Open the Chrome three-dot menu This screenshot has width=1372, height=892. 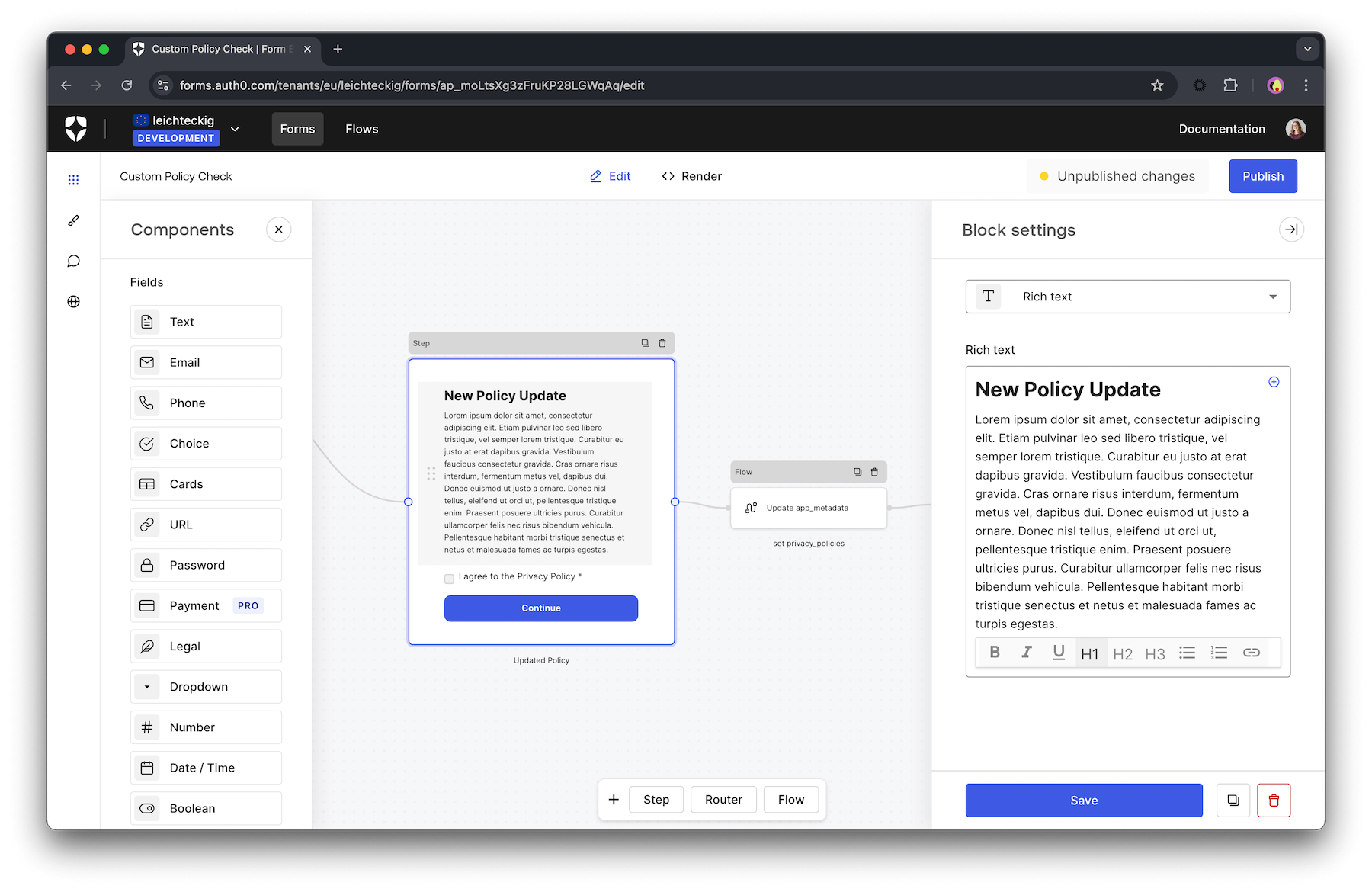[x=1306, y=85]
